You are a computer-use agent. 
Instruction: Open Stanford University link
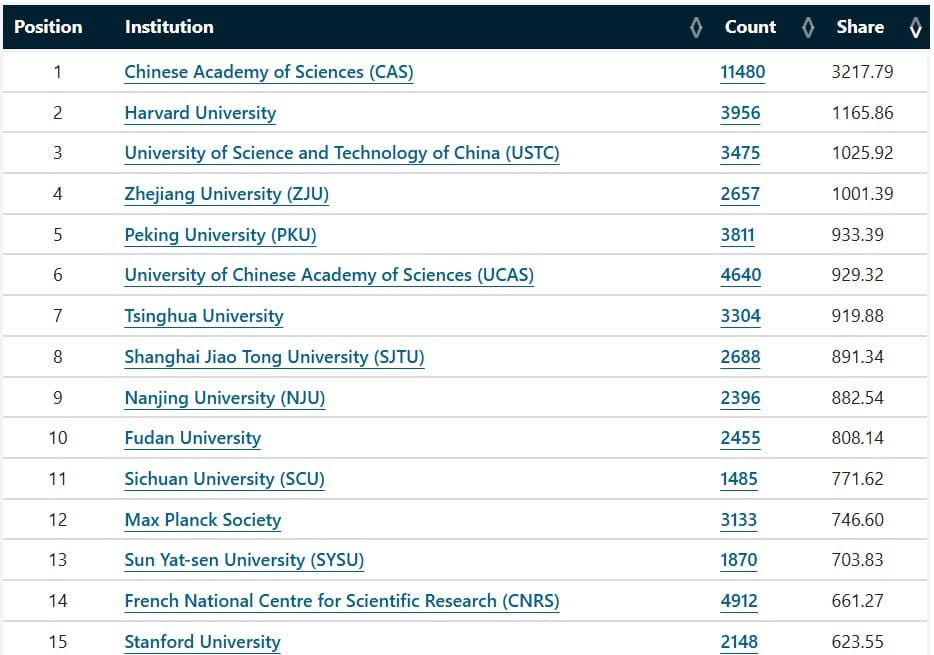pyautogui.click(x=203, y=642)
